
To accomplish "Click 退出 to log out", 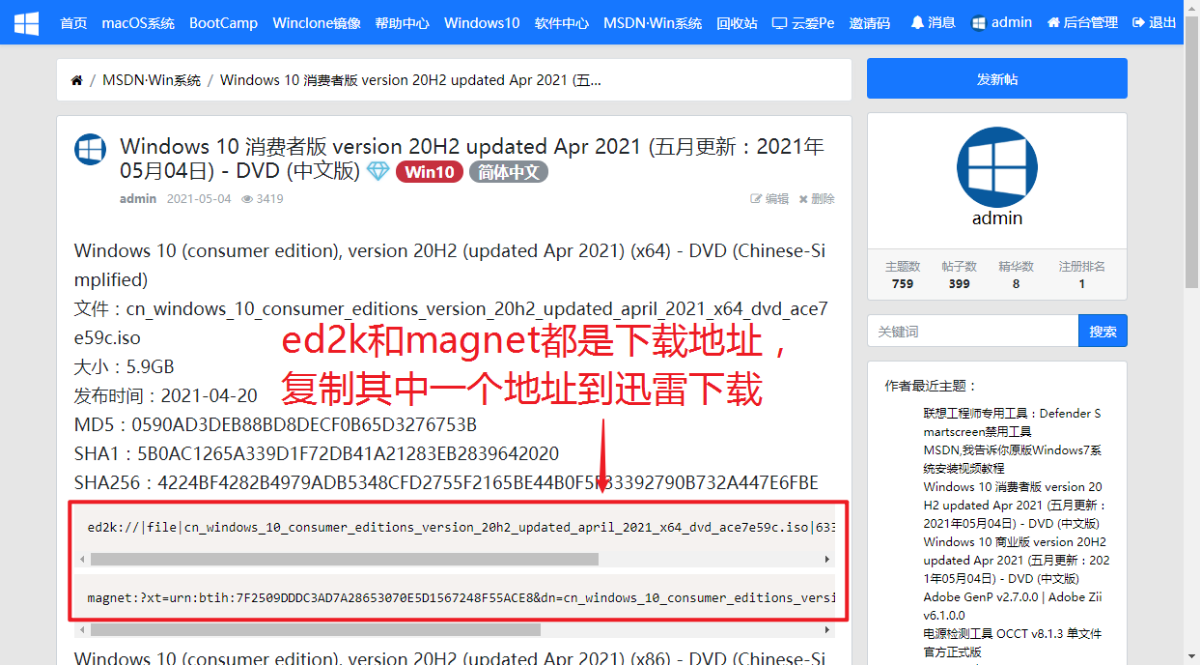I will (1154, 22).
